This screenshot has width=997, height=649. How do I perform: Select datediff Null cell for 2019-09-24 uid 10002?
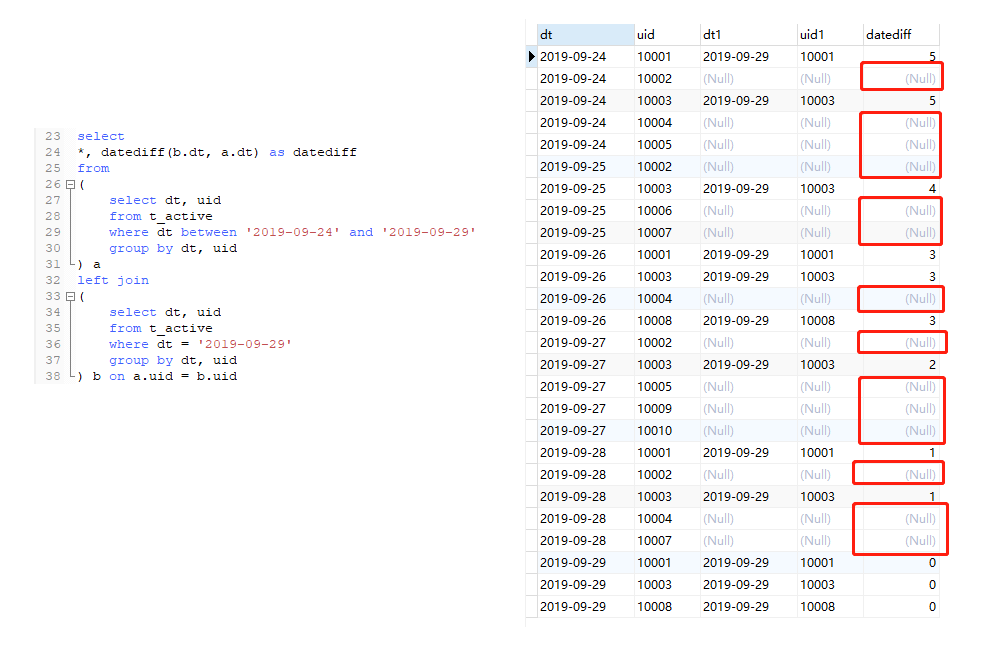point(901,79)
